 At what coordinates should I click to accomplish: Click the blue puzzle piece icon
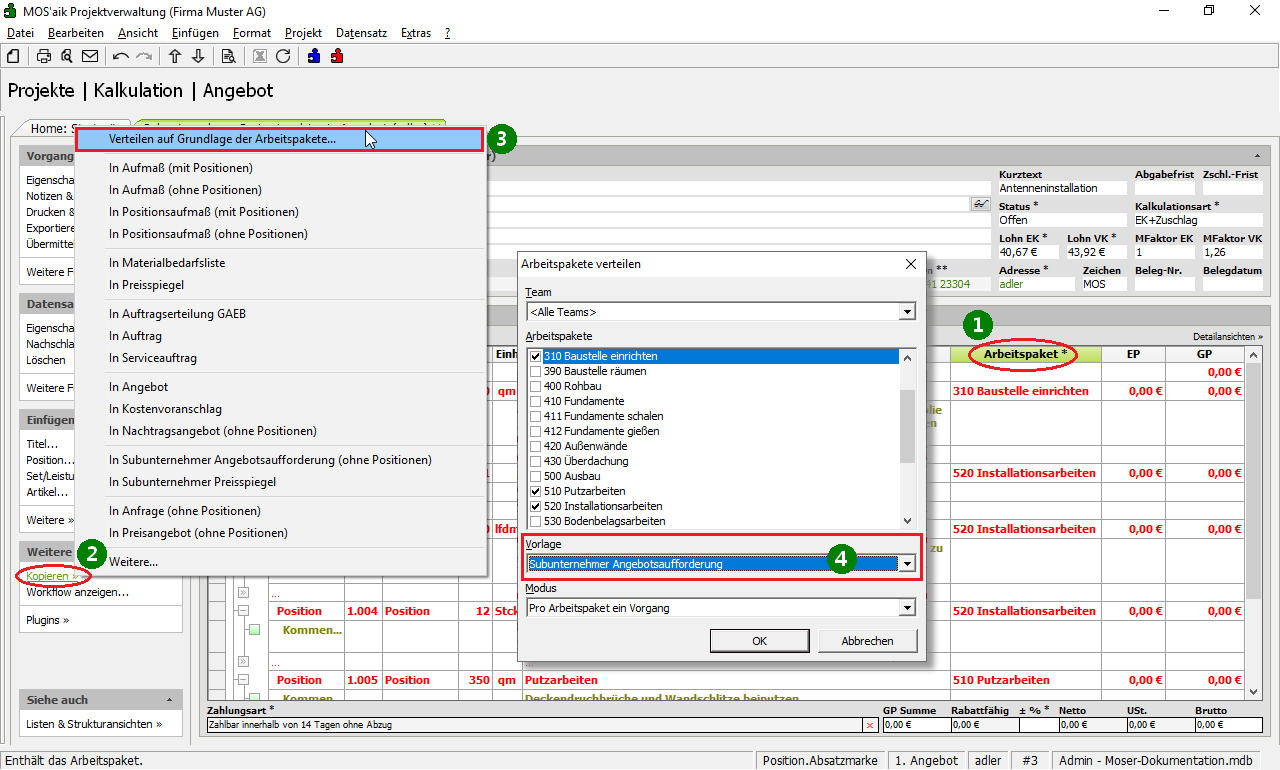(314, 56)
